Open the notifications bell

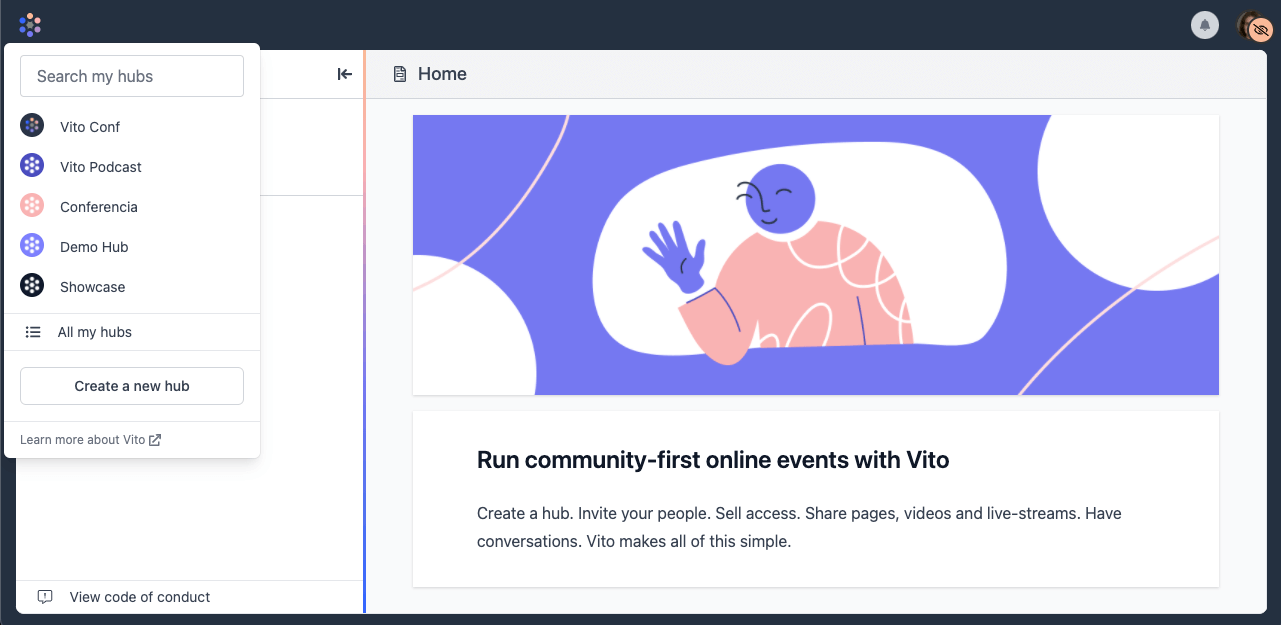(x=1205, y=25)
